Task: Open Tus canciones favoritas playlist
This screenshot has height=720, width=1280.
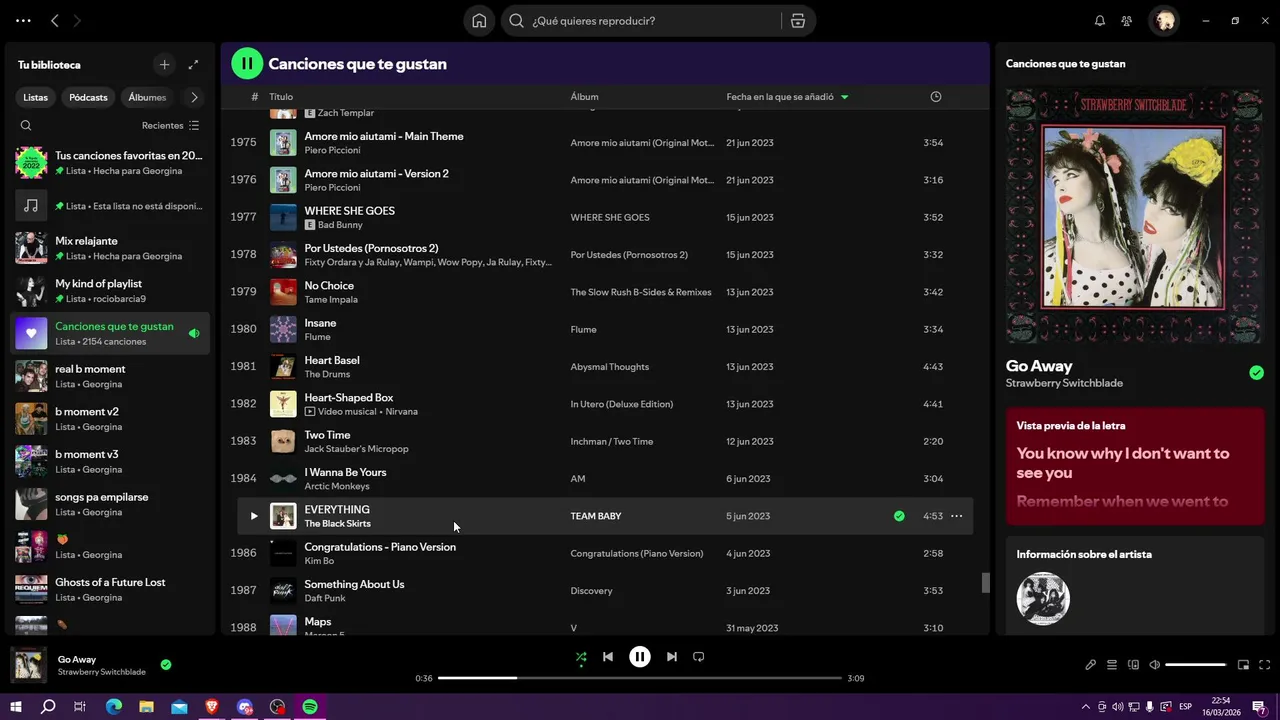Action: tap(111, 163)
